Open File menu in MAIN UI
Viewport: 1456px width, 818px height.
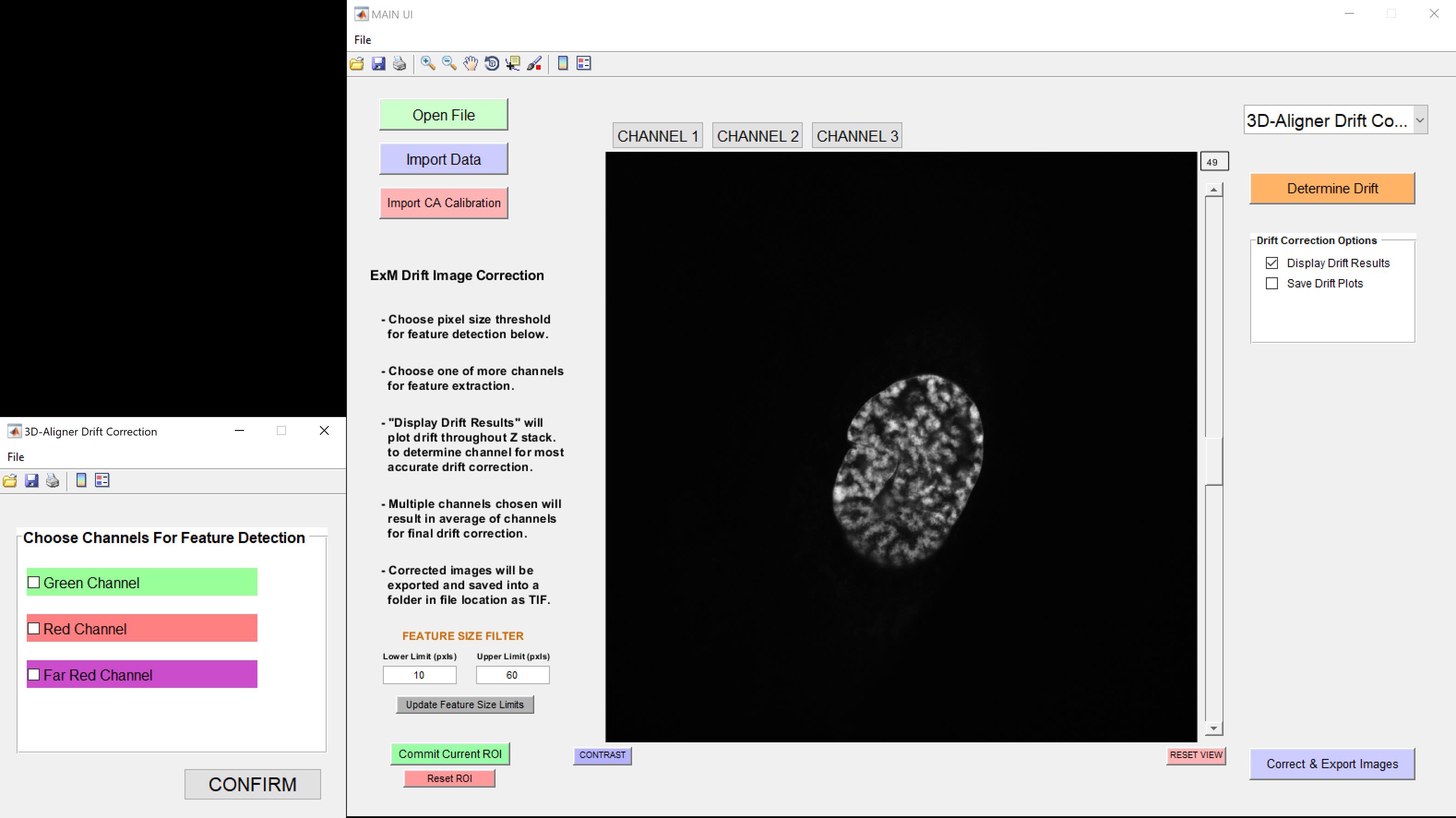[362, 40]
